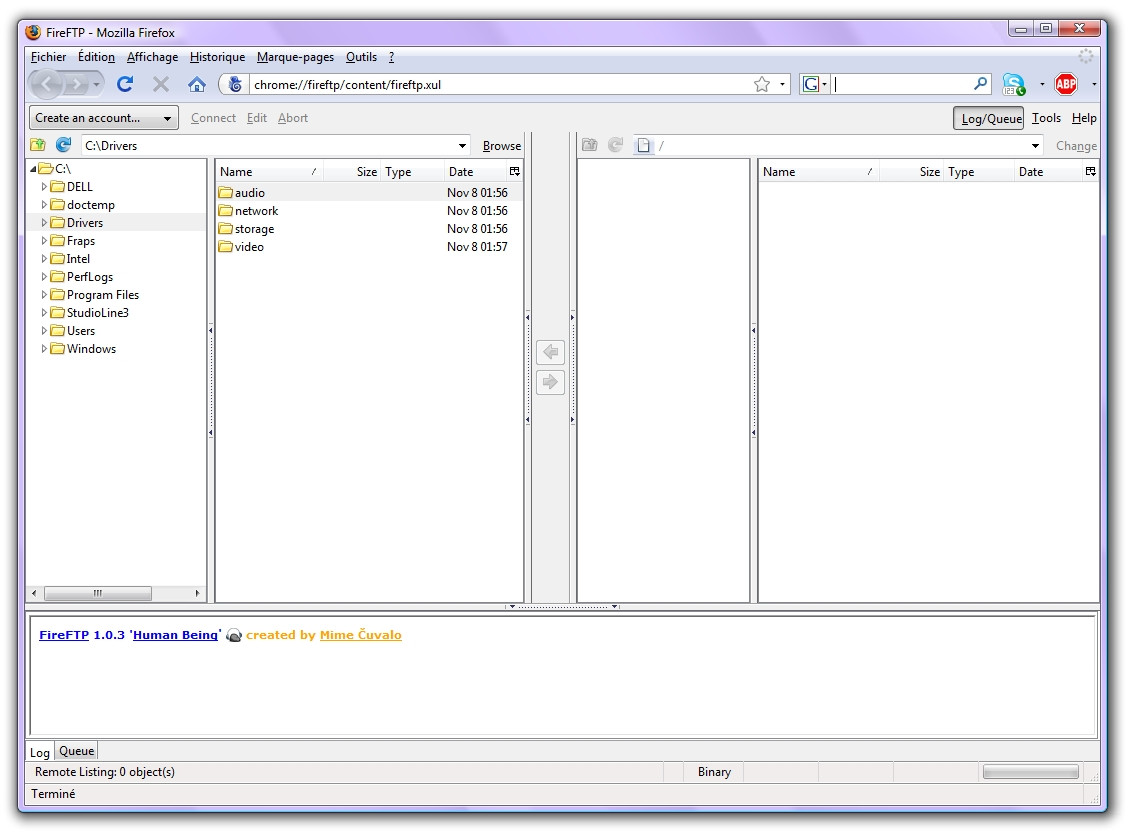Click the site identity icon in address bar
Viewport: 1131px width, 839px height.
pyautogui.click(x=235, y=84)
